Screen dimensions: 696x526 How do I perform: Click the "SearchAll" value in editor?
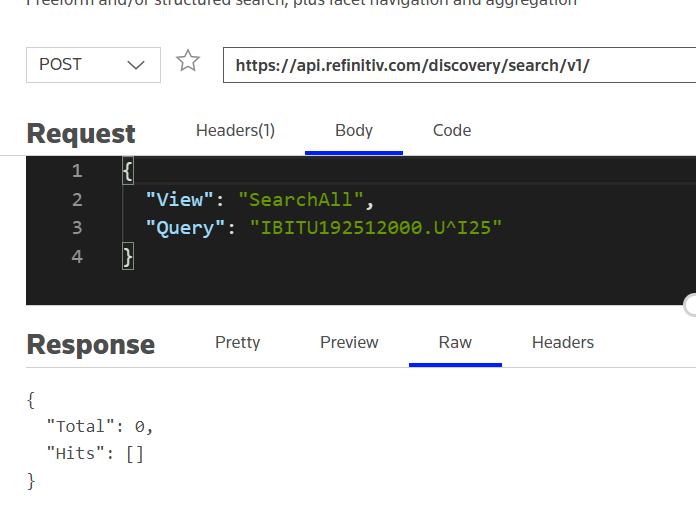(301, 200)
